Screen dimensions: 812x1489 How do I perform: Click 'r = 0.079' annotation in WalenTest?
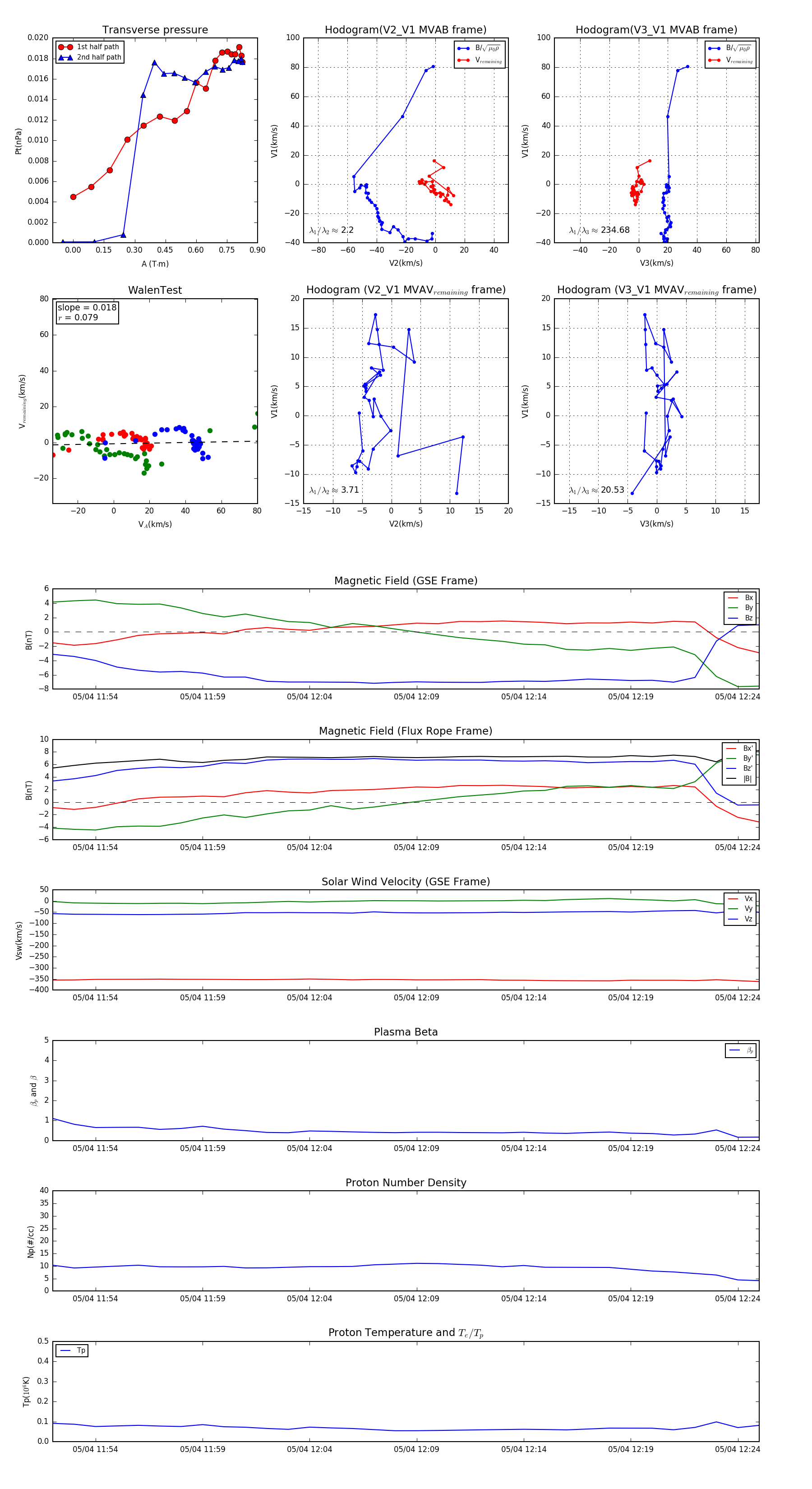point(78,317)
